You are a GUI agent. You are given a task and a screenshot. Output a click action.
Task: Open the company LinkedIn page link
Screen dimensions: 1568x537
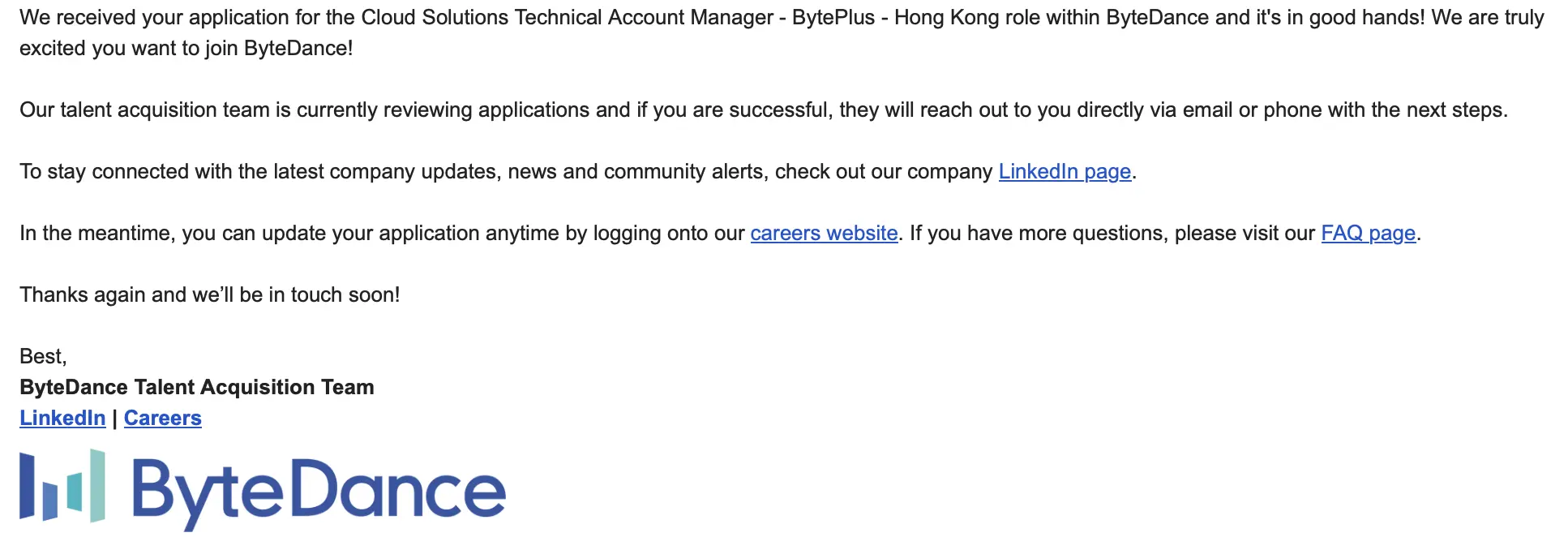point(1065,172)
